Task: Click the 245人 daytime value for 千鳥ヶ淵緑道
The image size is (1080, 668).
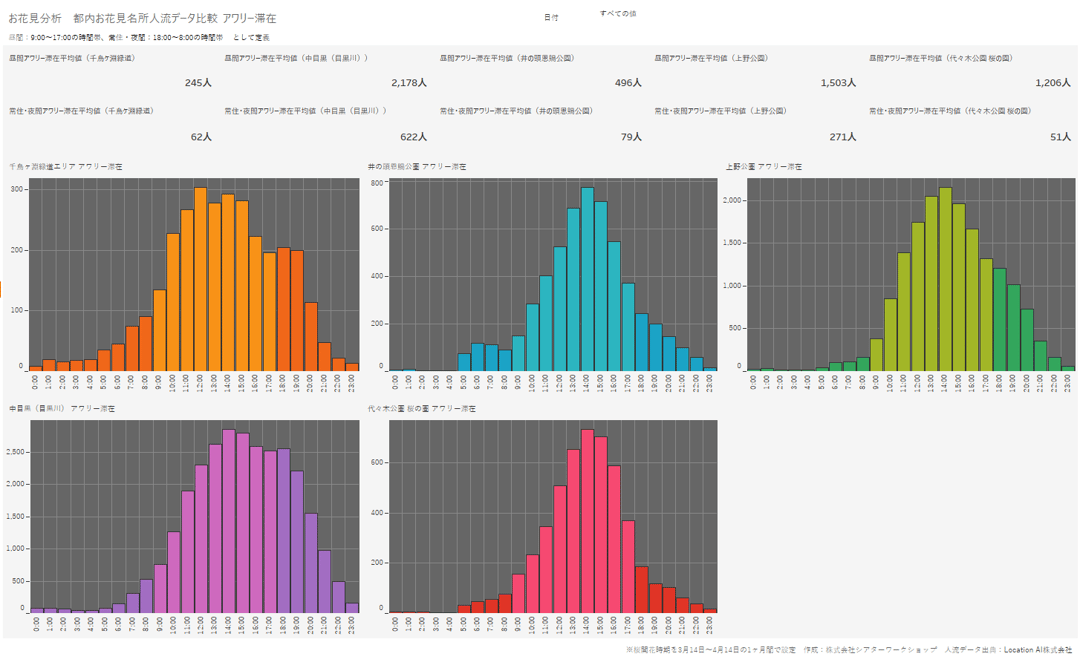Action: pos(198,83)
